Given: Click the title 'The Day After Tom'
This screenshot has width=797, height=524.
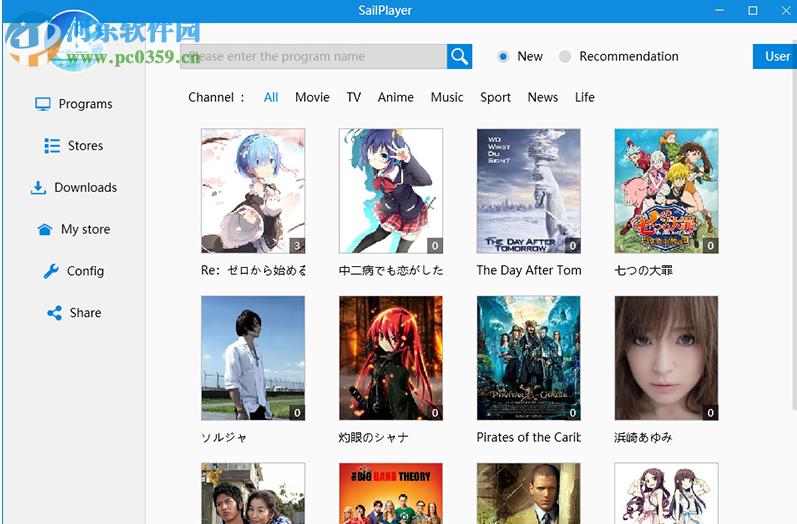Looking at the screenshot, I should tap(529, 270).
